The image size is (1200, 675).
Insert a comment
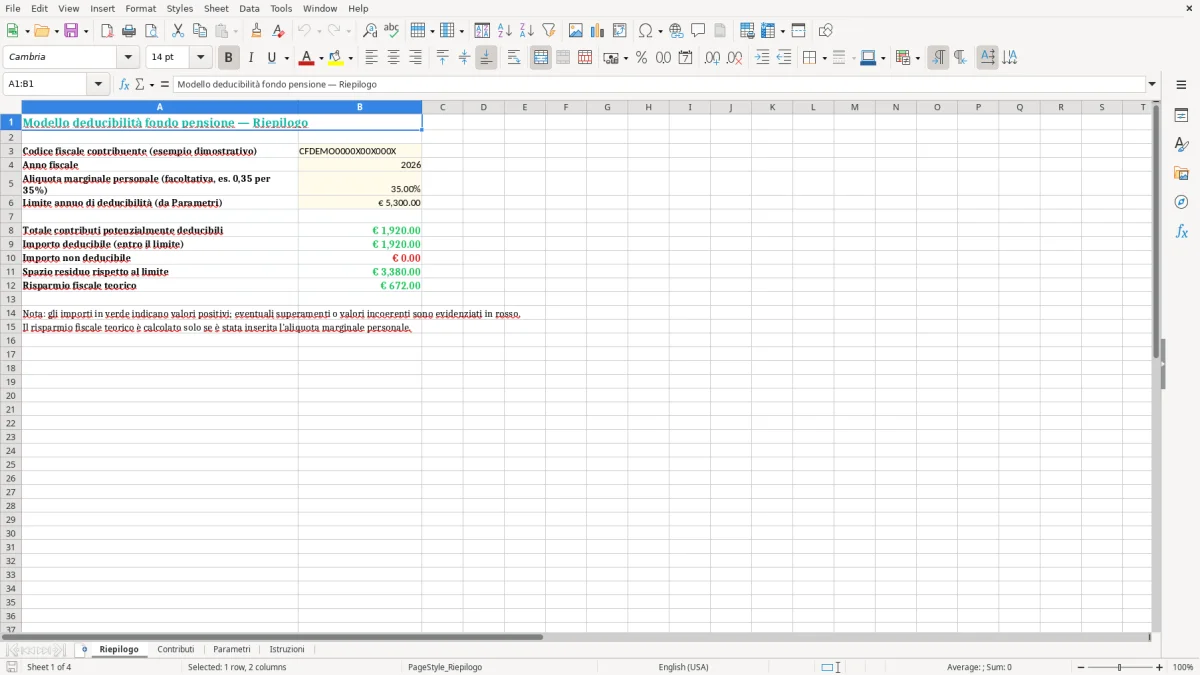point(699,31)
